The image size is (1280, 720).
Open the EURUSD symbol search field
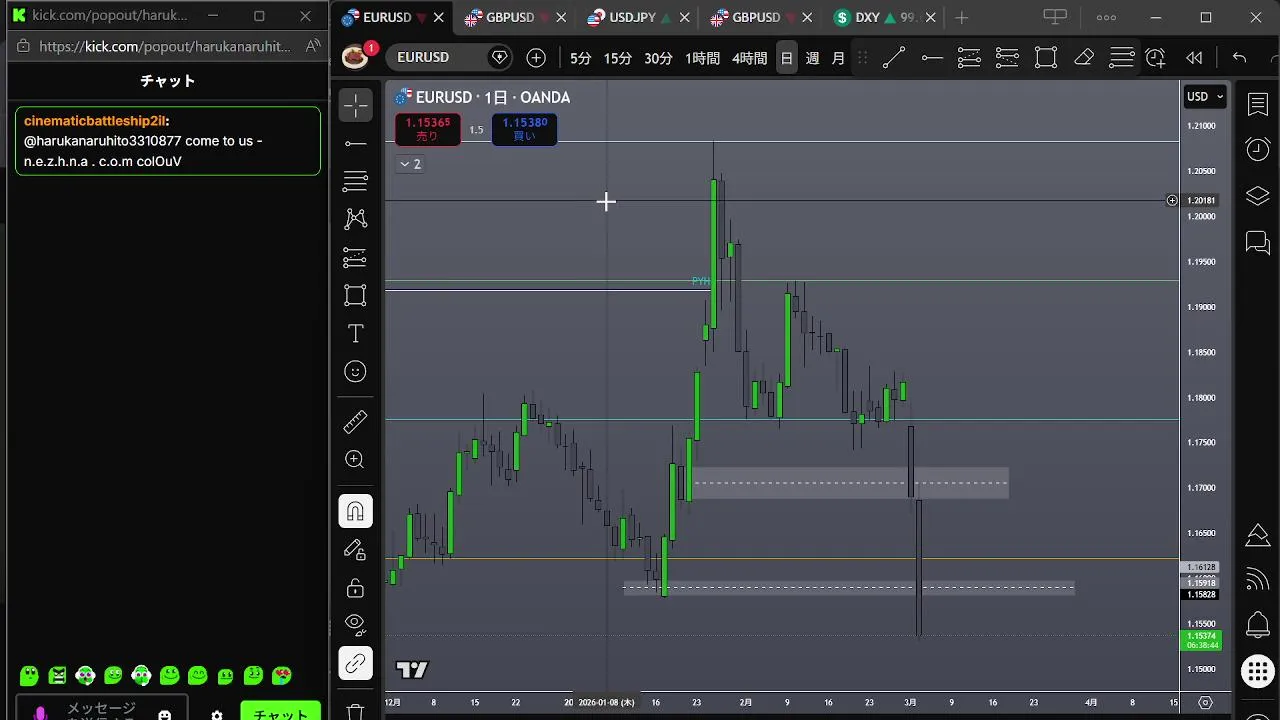point(447,57)
